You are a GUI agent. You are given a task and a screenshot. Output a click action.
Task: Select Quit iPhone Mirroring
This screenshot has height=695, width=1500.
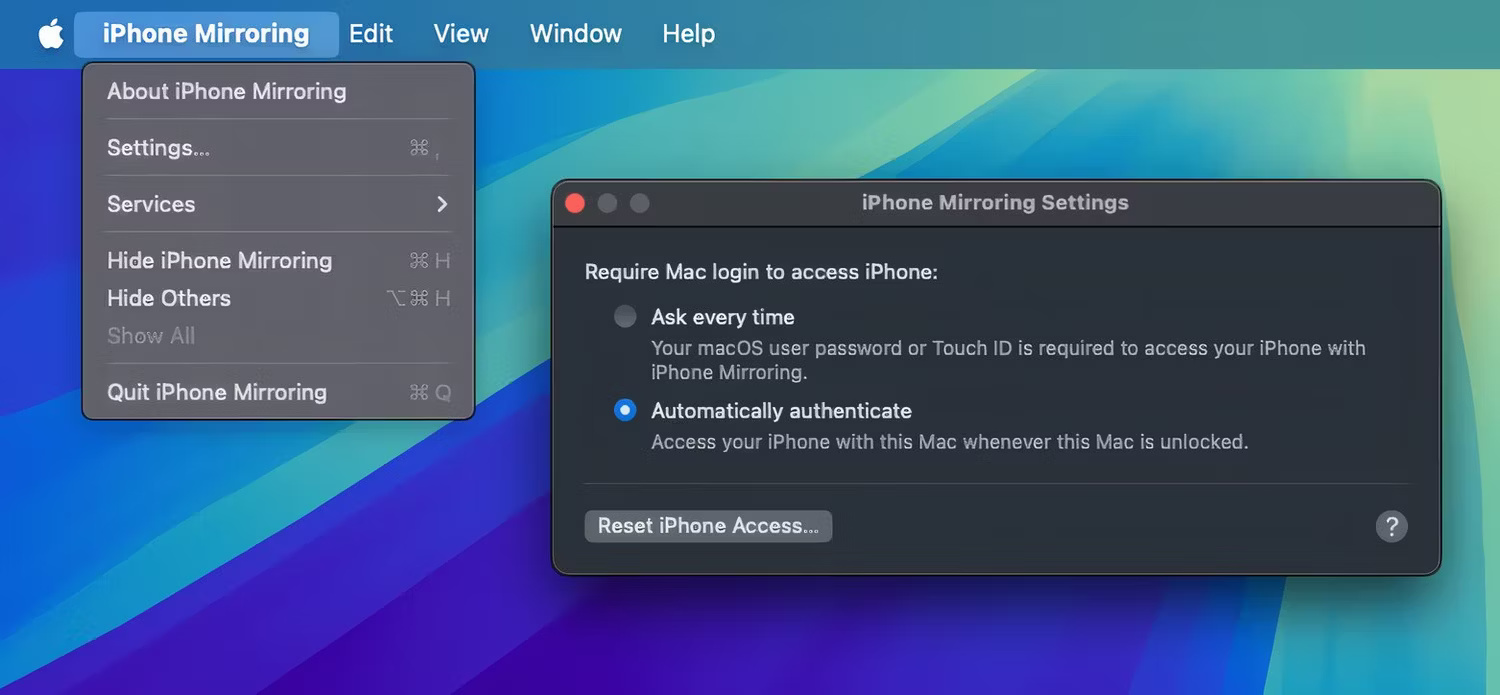[217, 392]
